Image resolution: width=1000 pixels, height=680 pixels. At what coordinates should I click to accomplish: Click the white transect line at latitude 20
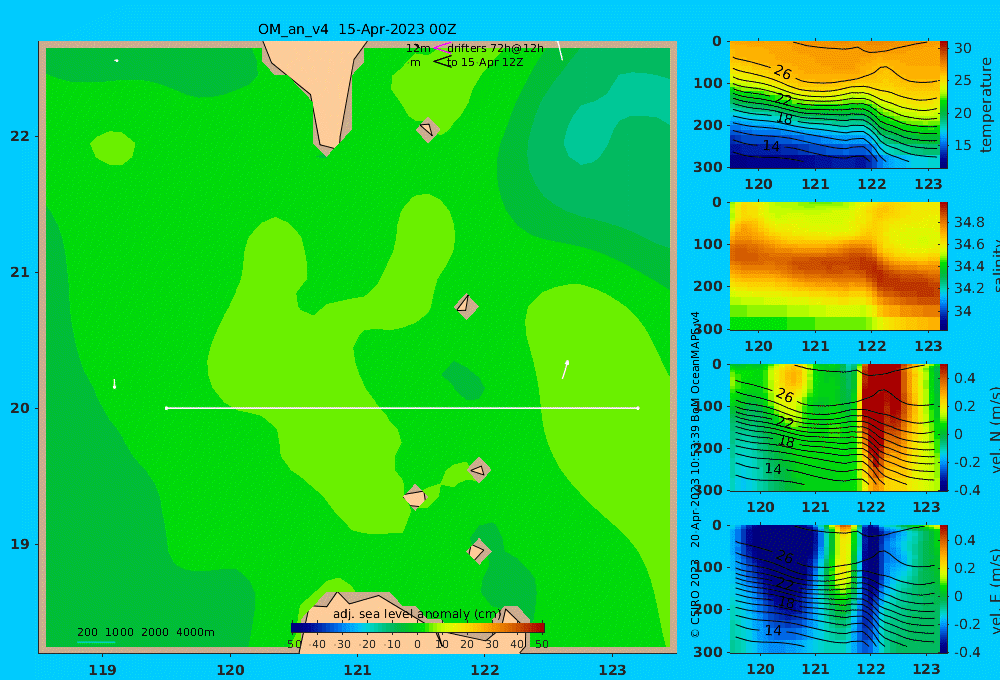tap(402, 408)
